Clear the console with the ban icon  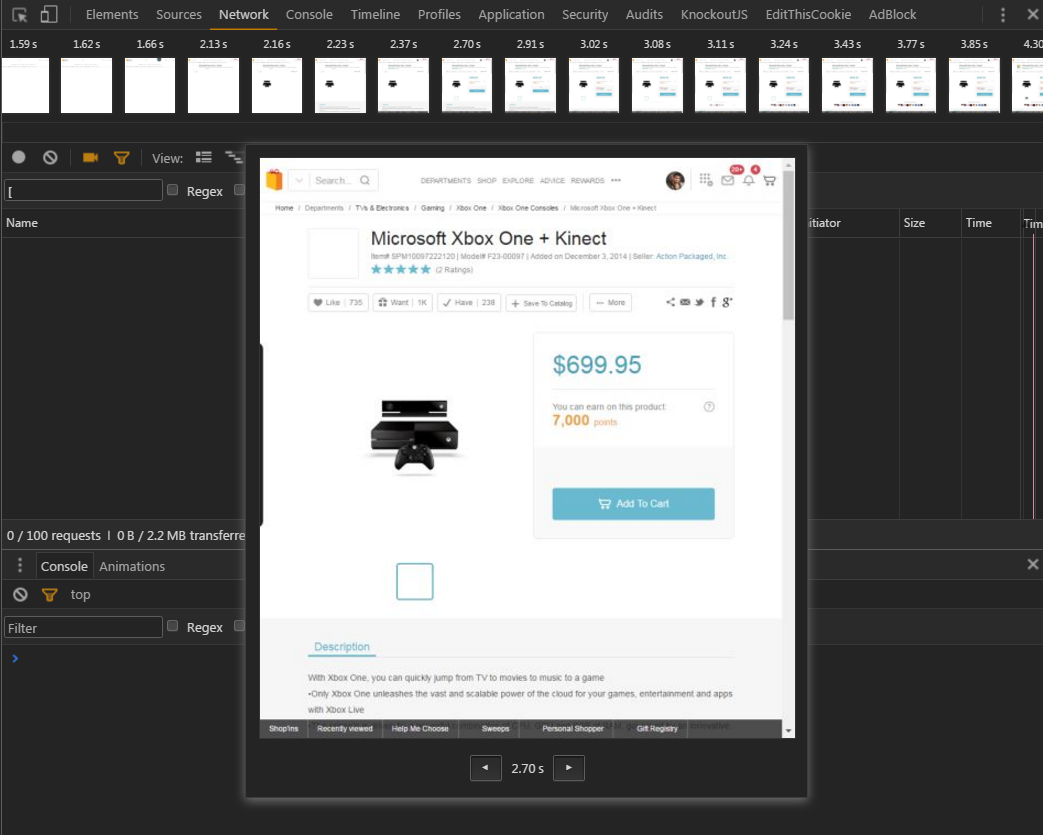coord(21,595)
